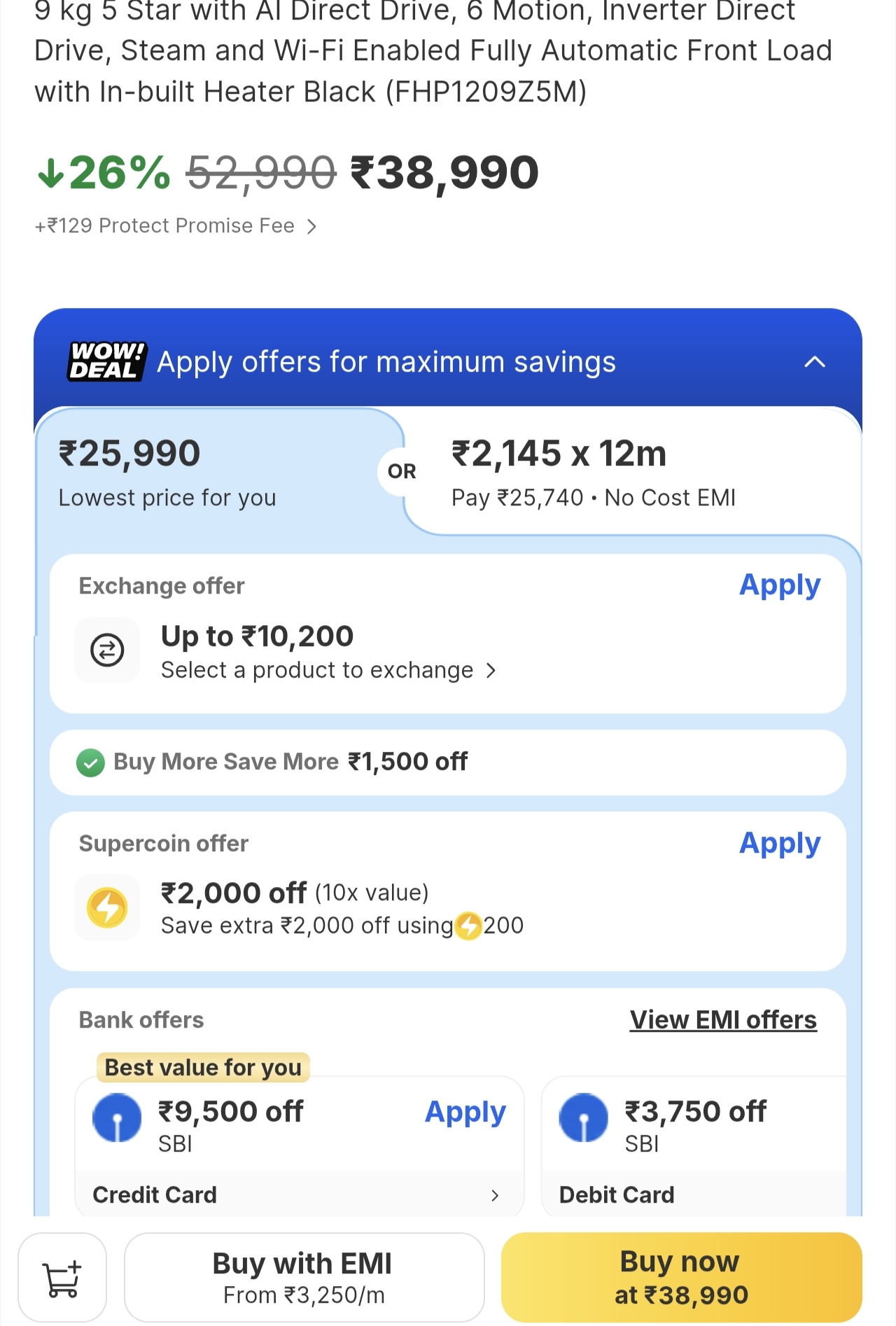Open Select a product to exchange
Viewport: 896px width, 1326px height.
tap(328, 671)
